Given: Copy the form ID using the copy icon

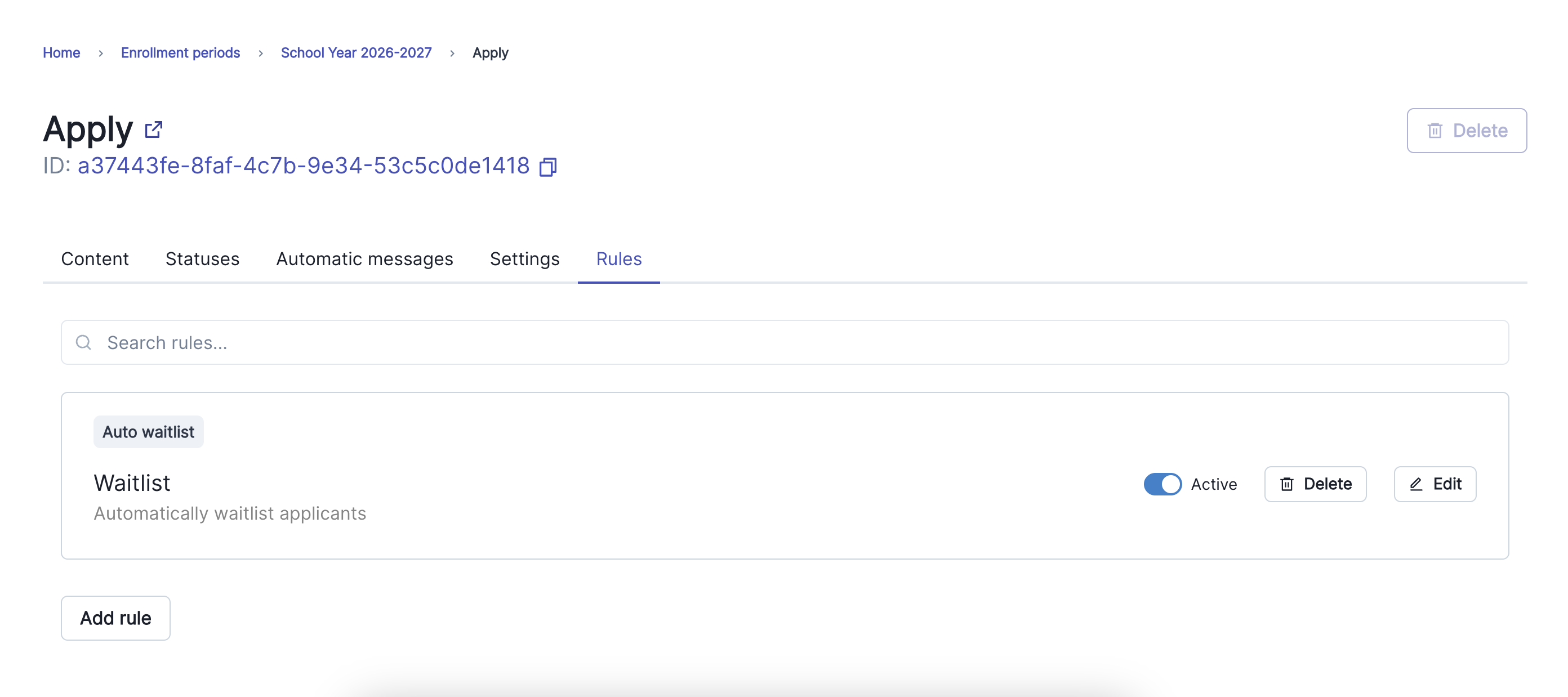Looking at the screenshot, I should 548,167.
